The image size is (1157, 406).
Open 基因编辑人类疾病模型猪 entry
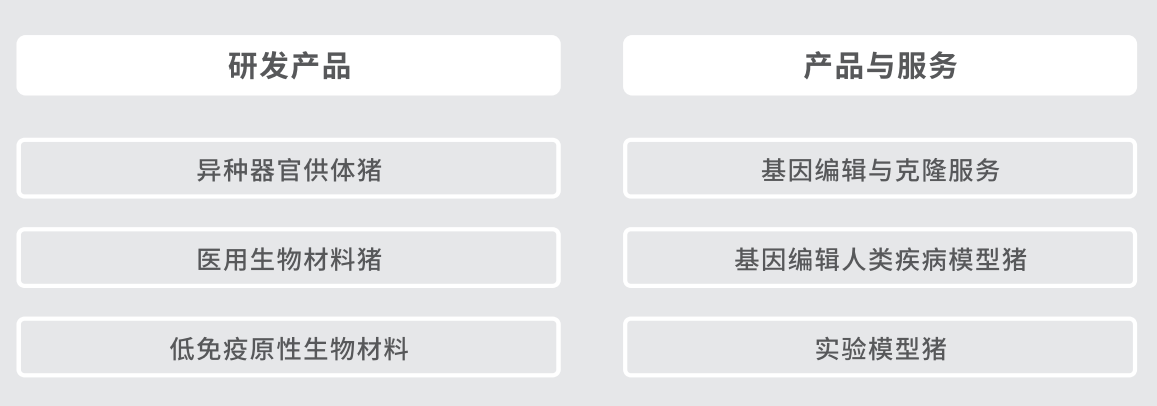[880, 258]
